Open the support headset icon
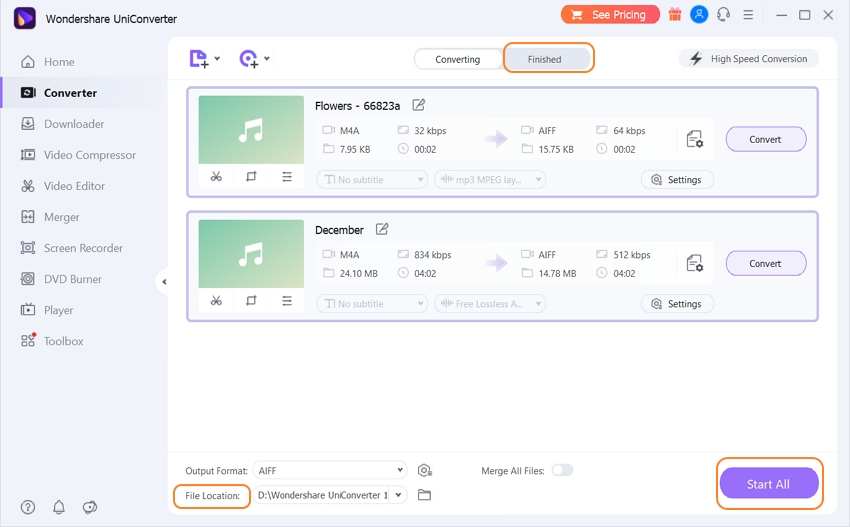850x527 pixels. tap(724, 15)
